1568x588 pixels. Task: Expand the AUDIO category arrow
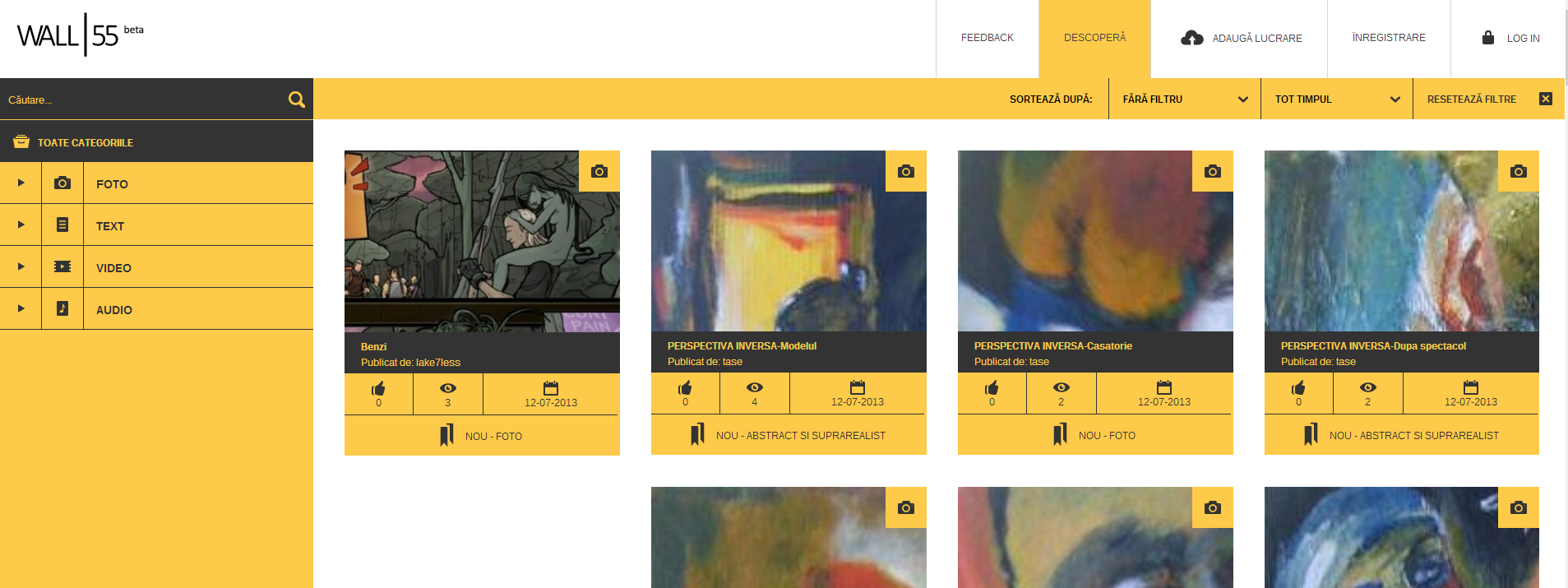pos(21,308)
